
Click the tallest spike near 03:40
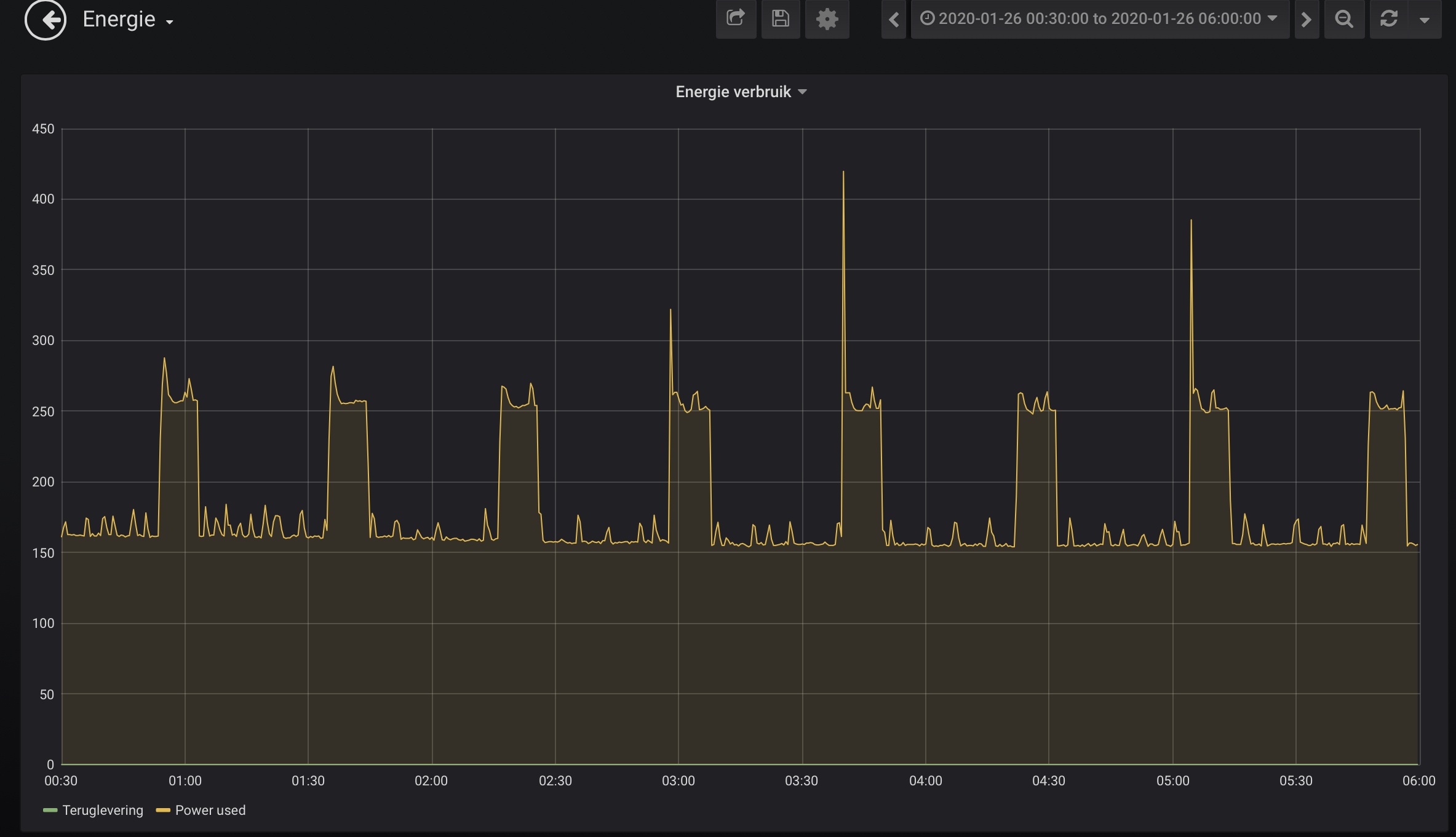(x=843, y=173)
